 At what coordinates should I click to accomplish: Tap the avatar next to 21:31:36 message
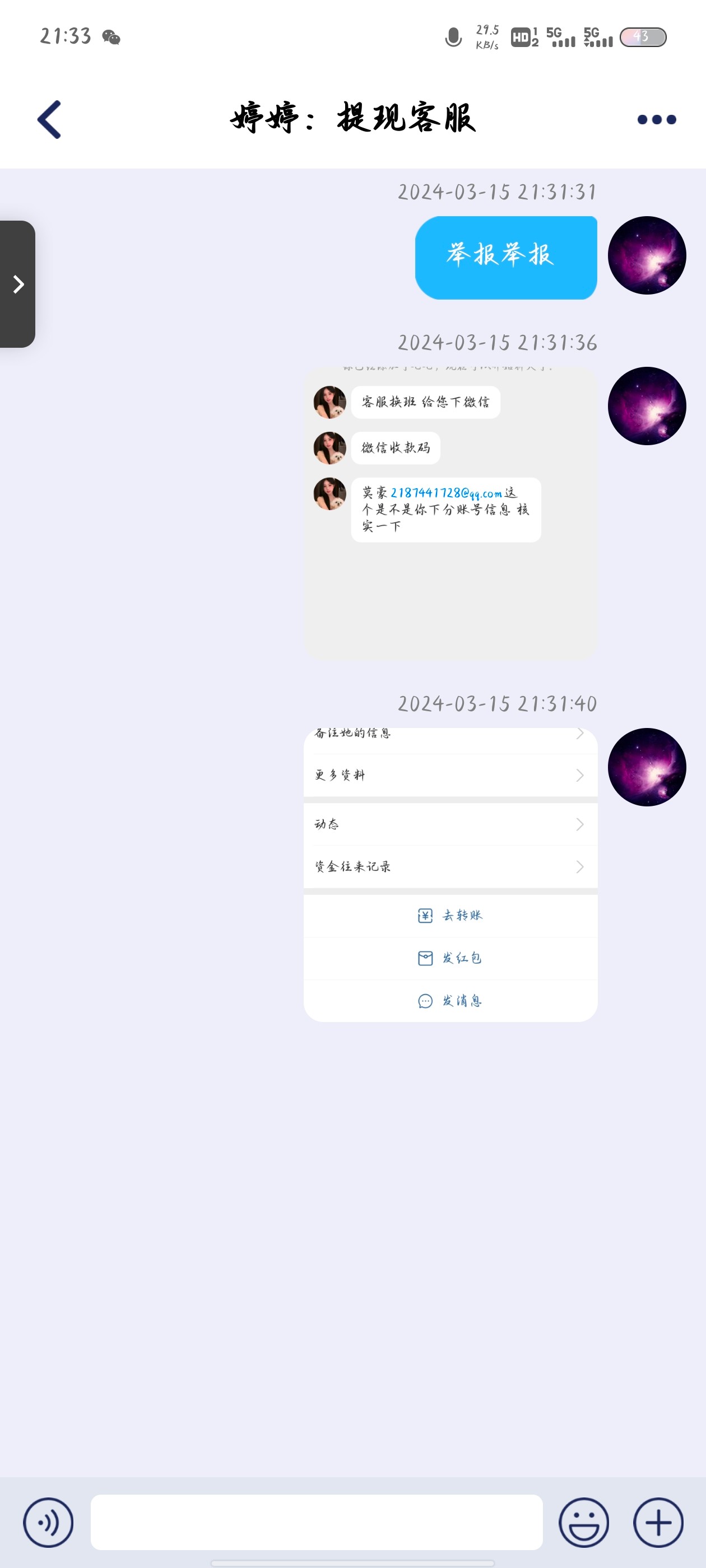(x=647, y=406)
